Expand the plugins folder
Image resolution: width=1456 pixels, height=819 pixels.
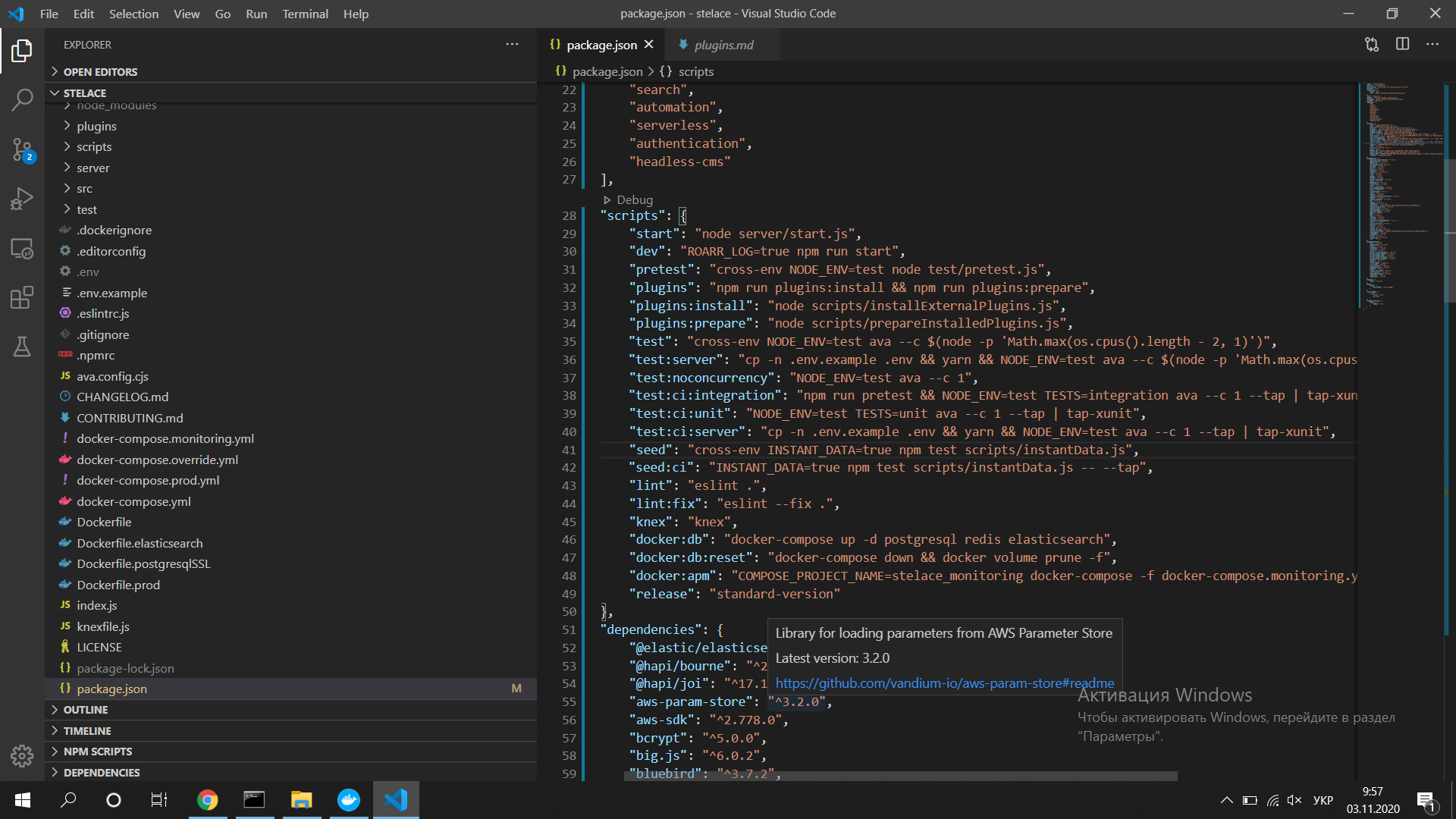(x=96, y=126)
